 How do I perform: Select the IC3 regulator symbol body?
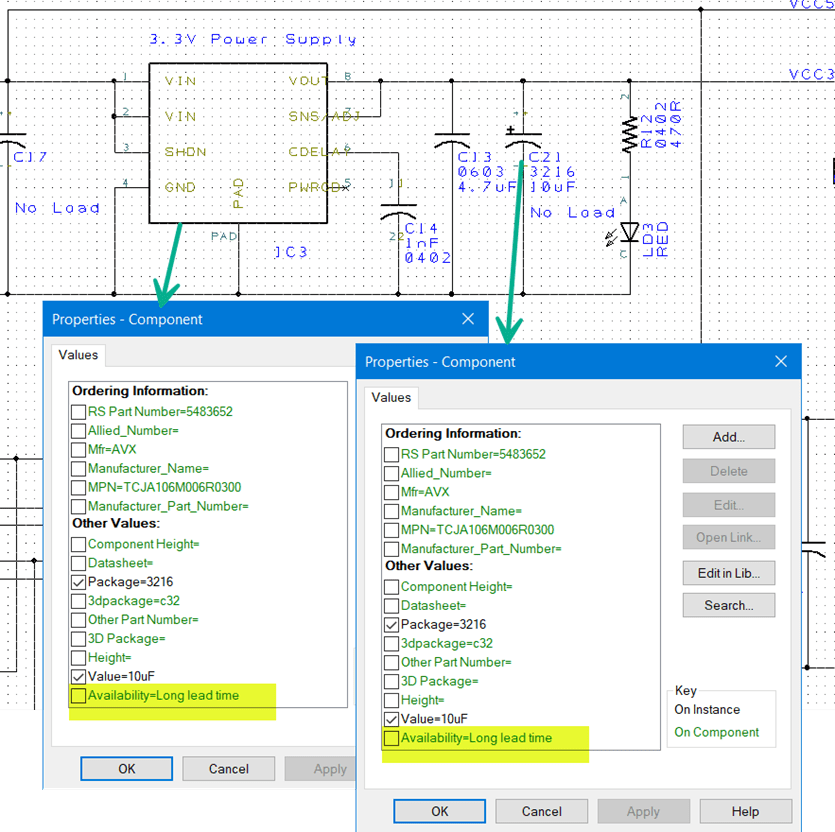pos(238,143)
